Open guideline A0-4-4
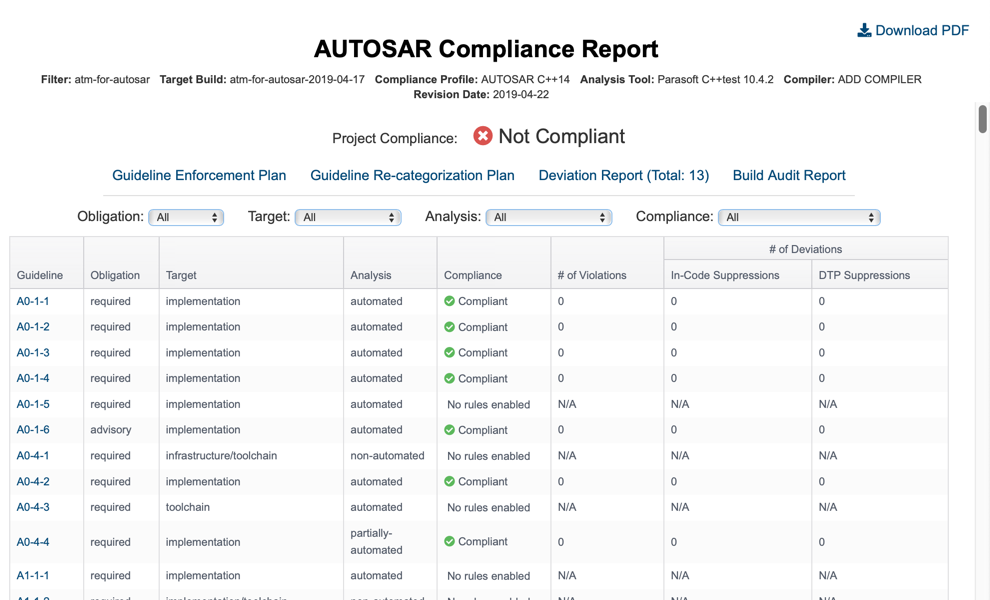 [33, 542]
